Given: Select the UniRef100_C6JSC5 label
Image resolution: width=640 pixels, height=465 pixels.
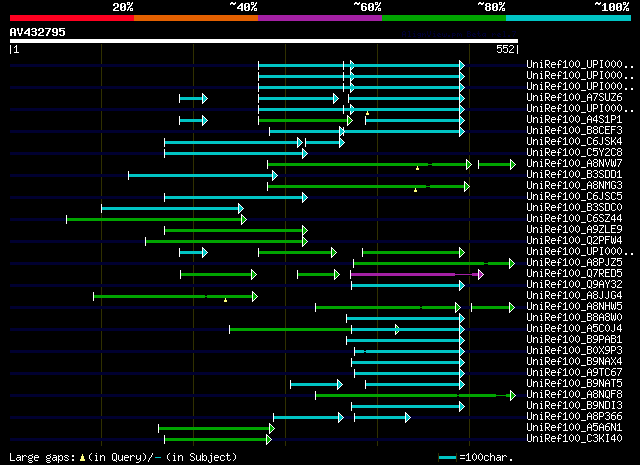Looking at the screenshot, I should click(x=574, y=197).
